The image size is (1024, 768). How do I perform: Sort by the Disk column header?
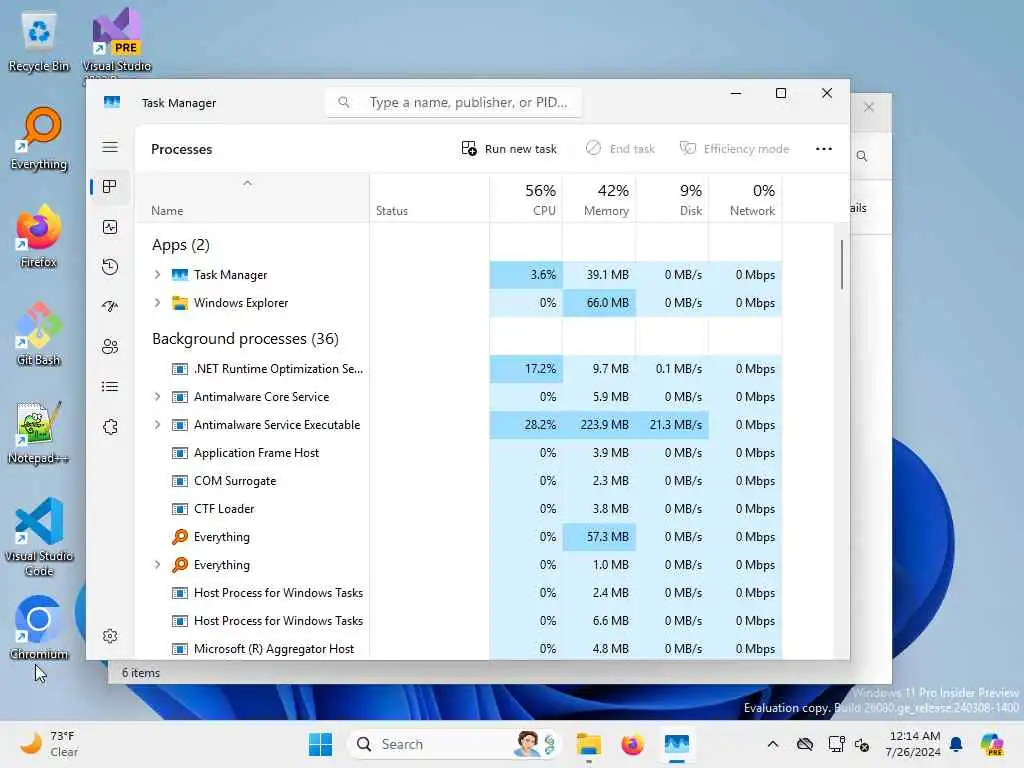click(x=672, y=199)
